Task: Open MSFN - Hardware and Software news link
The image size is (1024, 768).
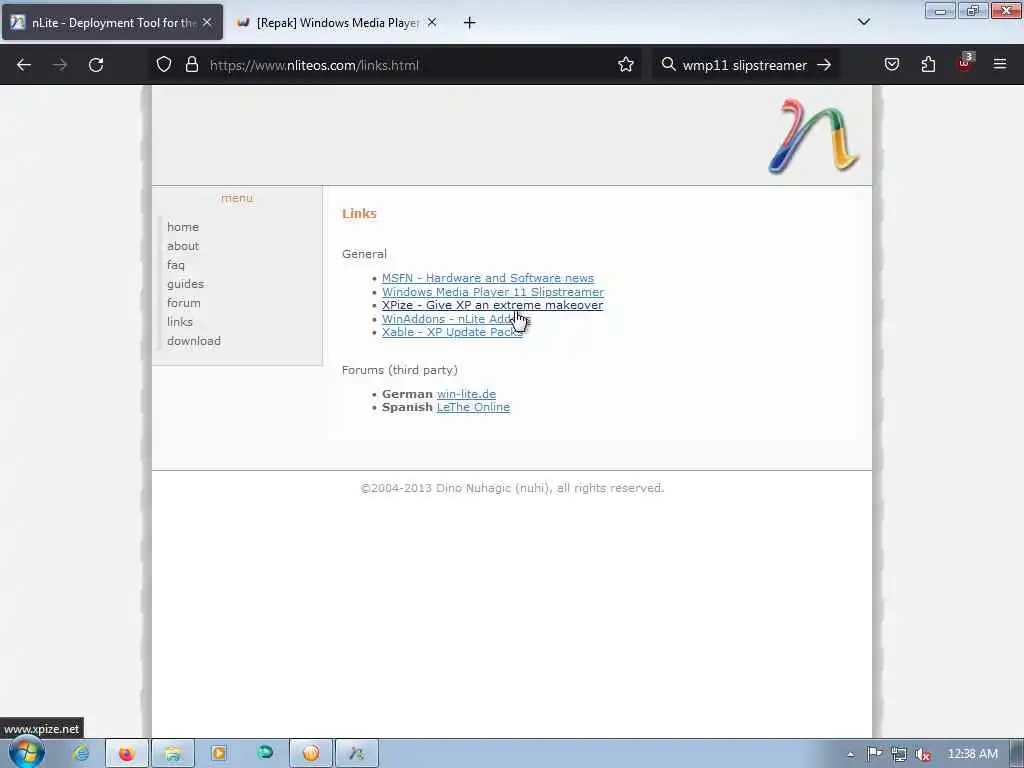Action: (x=488, y=278)
